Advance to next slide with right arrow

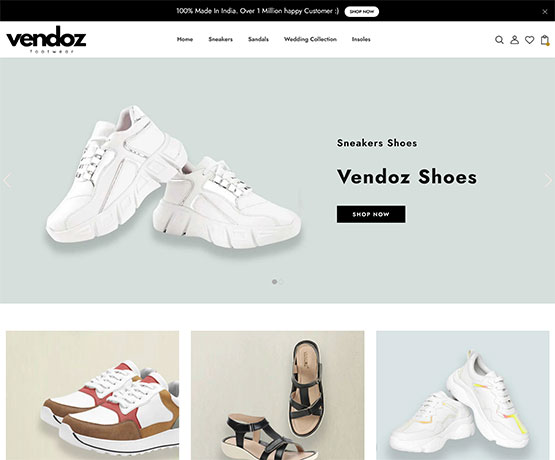pos(548,180)
